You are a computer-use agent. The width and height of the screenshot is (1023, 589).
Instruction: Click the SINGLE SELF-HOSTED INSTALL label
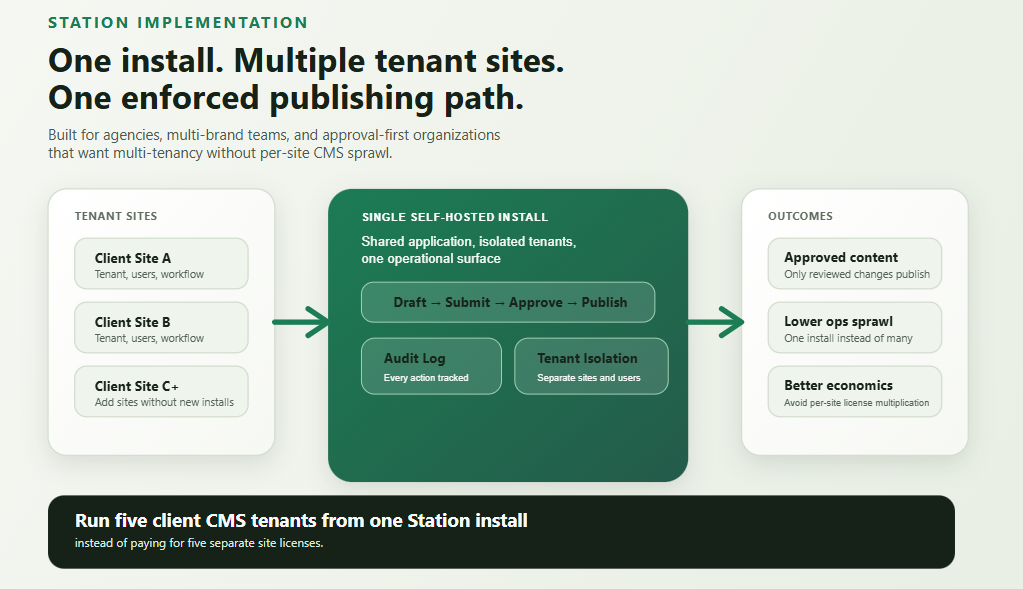point(455,217)
